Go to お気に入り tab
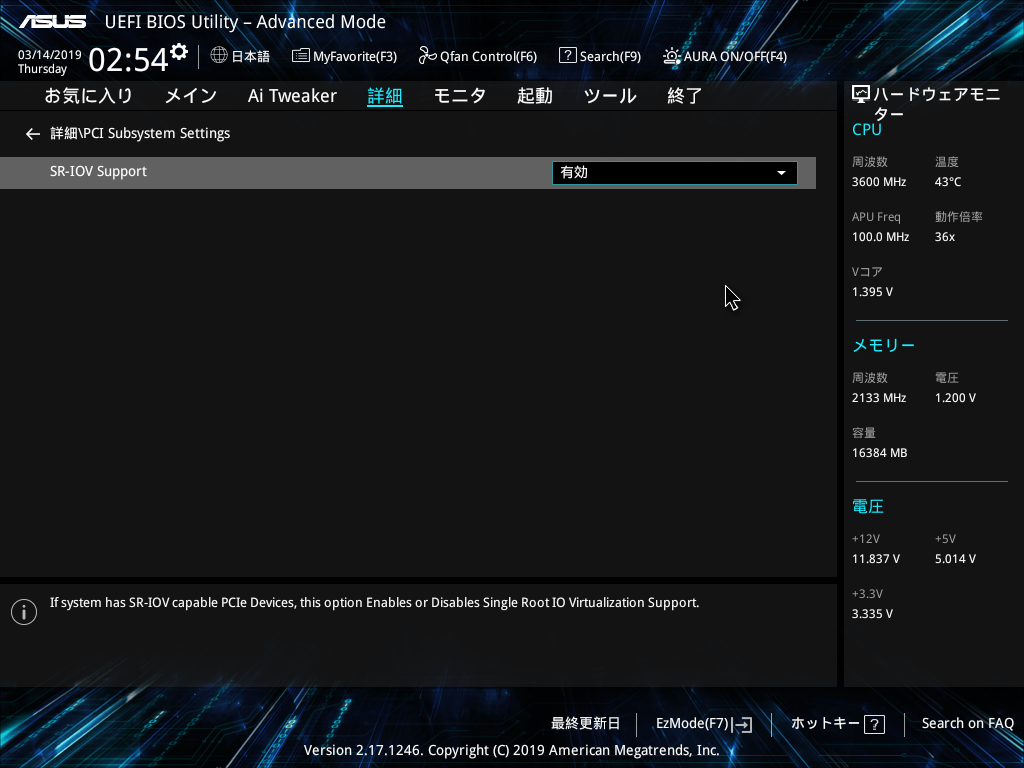Screen dimensions: 1024x768 point(88,96)
